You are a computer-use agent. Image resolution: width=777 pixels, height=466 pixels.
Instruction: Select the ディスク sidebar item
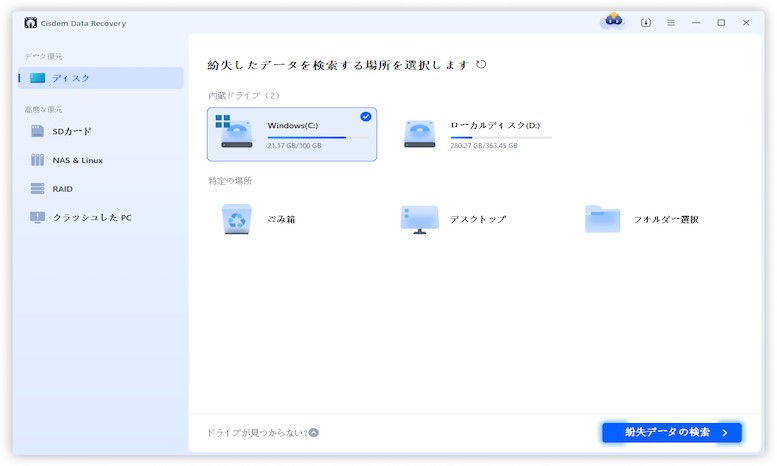point(101,78)
